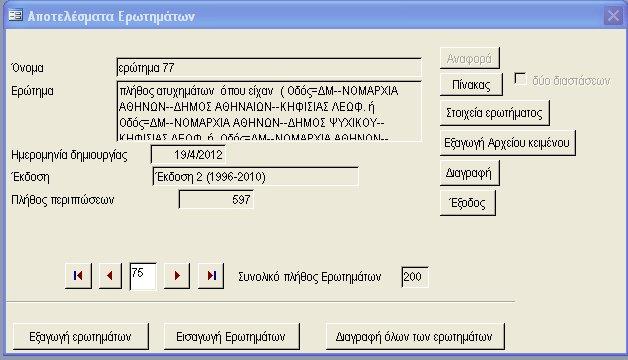Click inside the Ερώτημα text area
The image size is (628, 360).
tap(269, 111)
